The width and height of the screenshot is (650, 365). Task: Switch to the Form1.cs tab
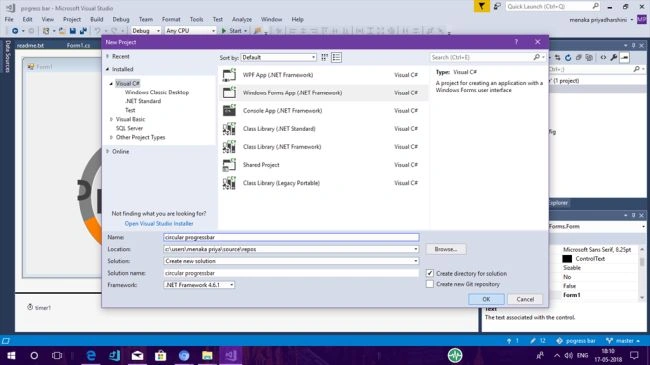tap(78, 45)
